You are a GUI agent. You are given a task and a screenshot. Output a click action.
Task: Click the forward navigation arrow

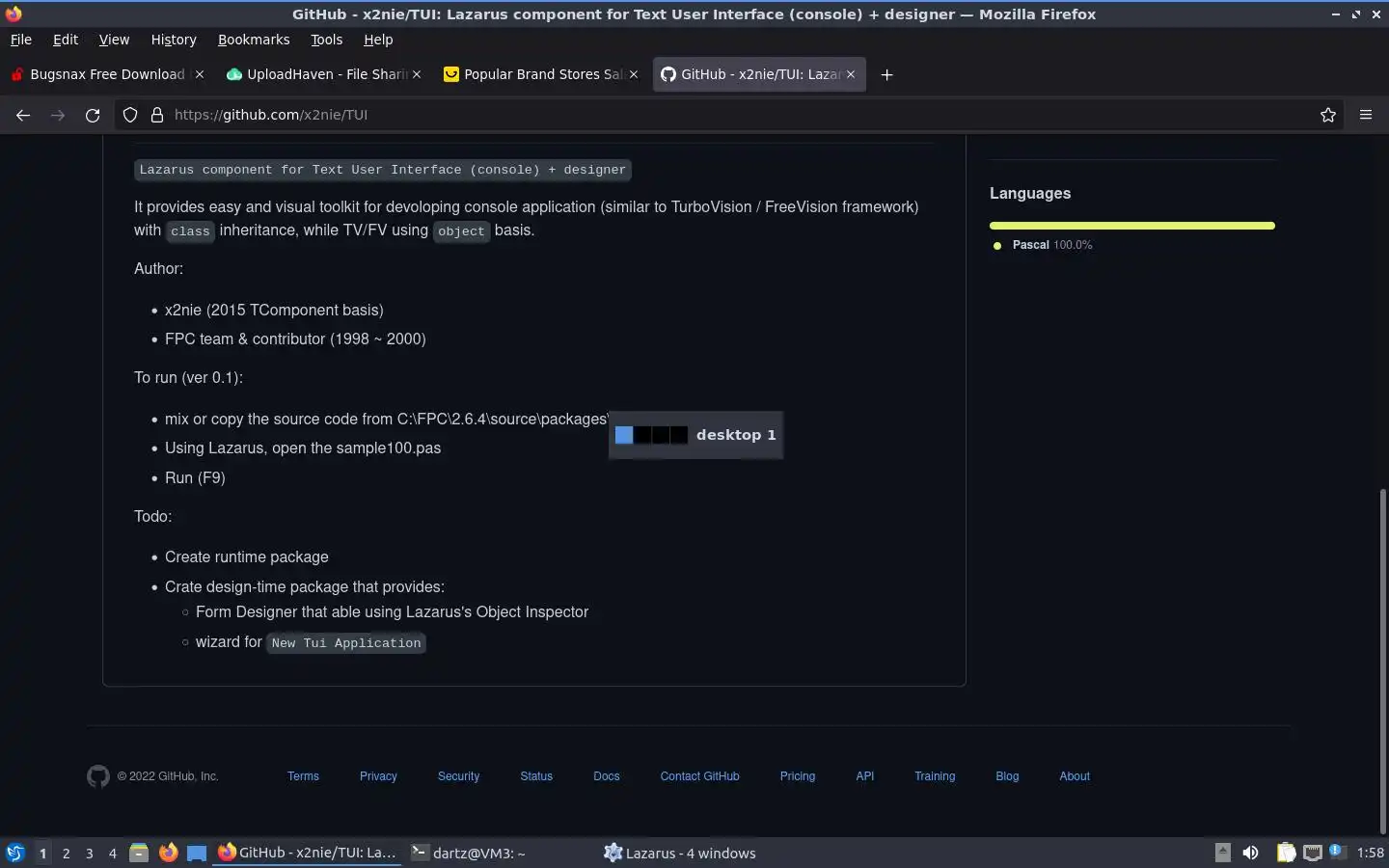[x=58, y=115]
